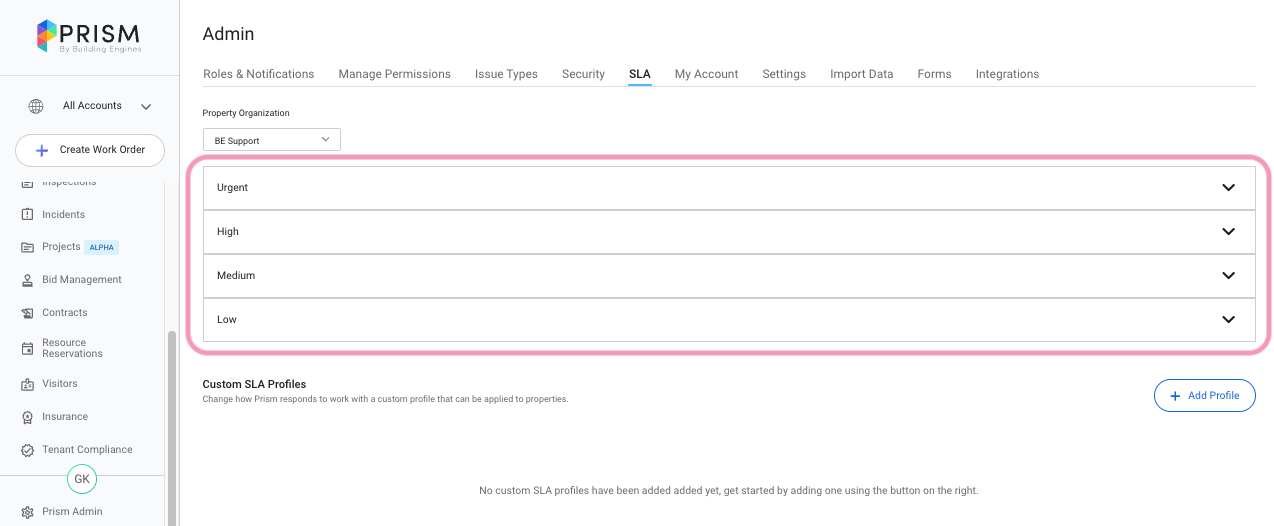The image size is (1274, 526).
Task: Expand the High priority section
Action: click(1228, 232)
